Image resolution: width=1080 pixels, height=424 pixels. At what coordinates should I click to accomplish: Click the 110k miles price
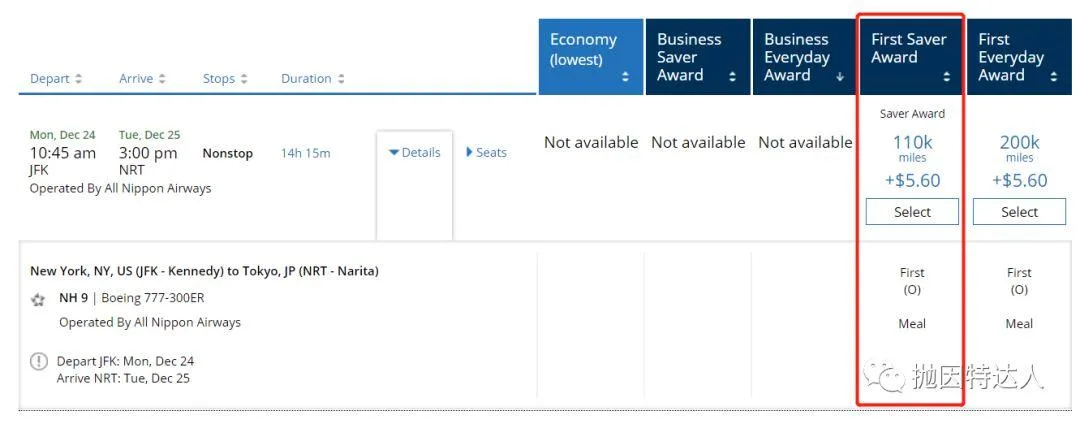pyautogui.click(x=912, y=143)
